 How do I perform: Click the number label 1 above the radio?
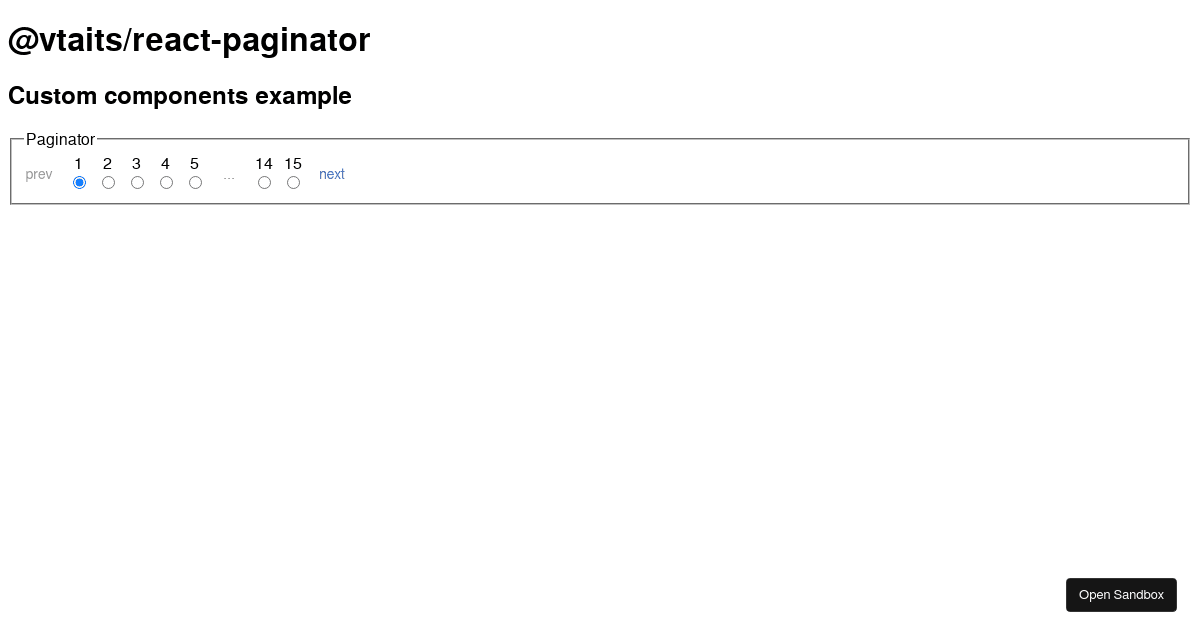[78, 163]
